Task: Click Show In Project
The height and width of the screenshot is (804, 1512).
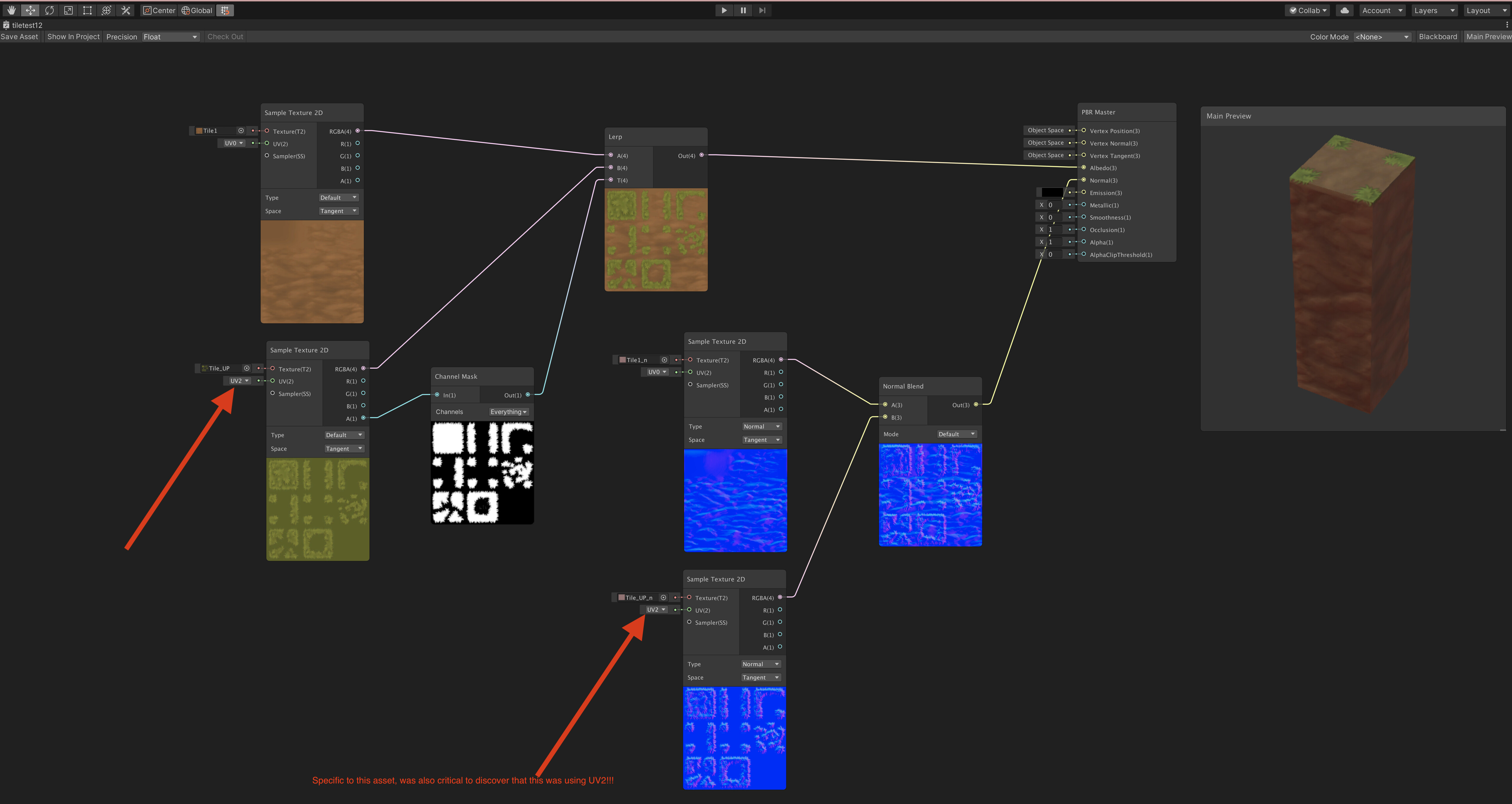Action: 73,36
